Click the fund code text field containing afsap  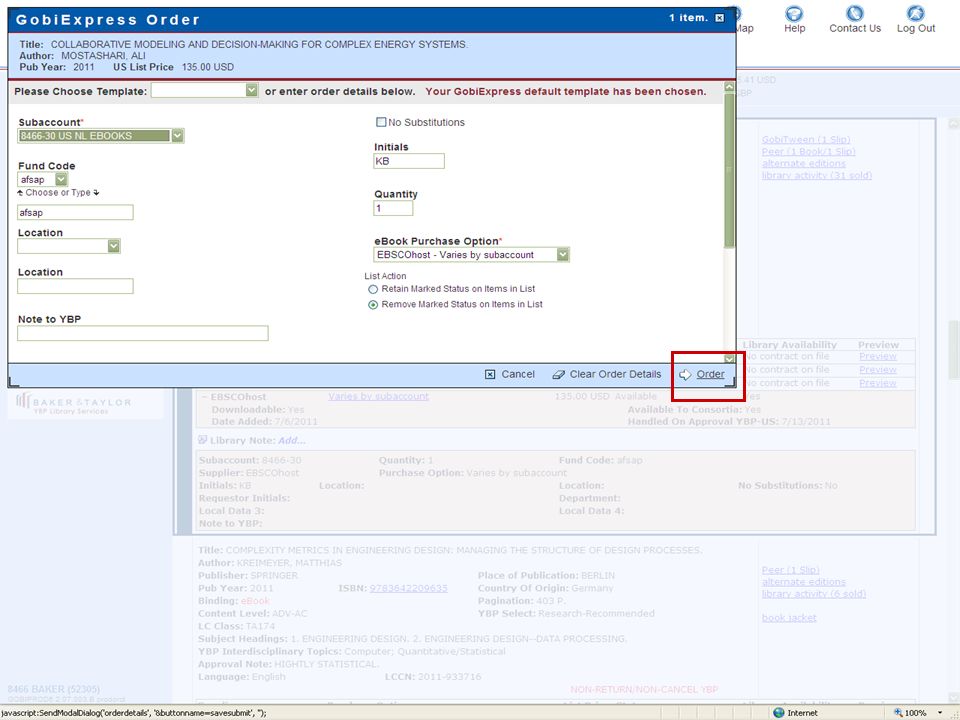(75, 212)
